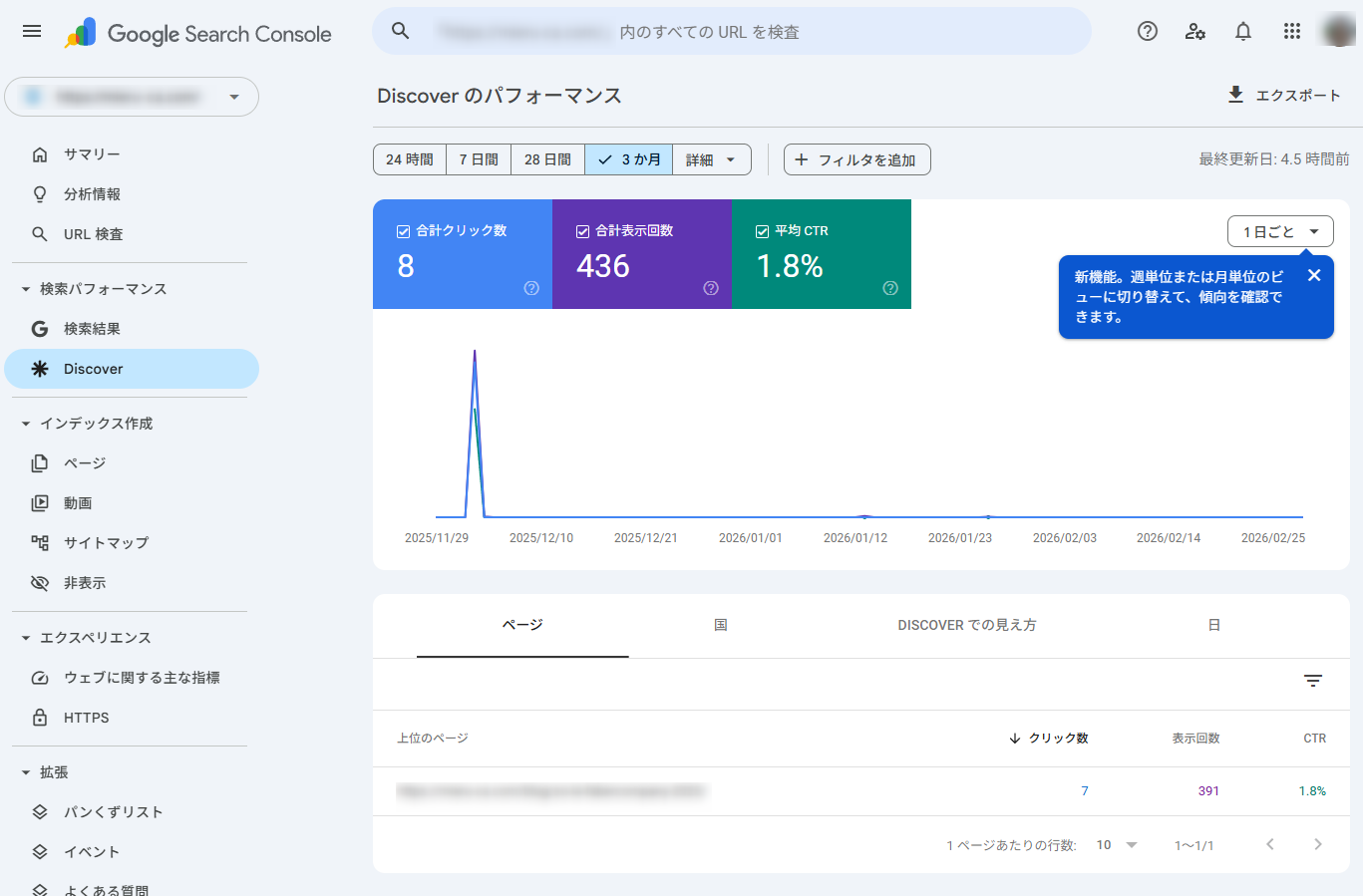Click the layers icon beside パンくずリスト

pyautogui.click(x=40, y=812)
